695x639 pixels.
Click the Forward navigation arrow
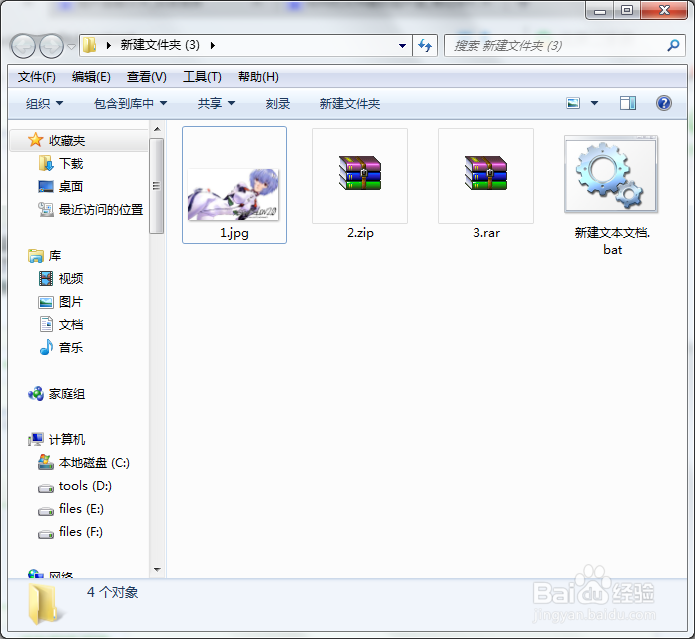point(51,46)
